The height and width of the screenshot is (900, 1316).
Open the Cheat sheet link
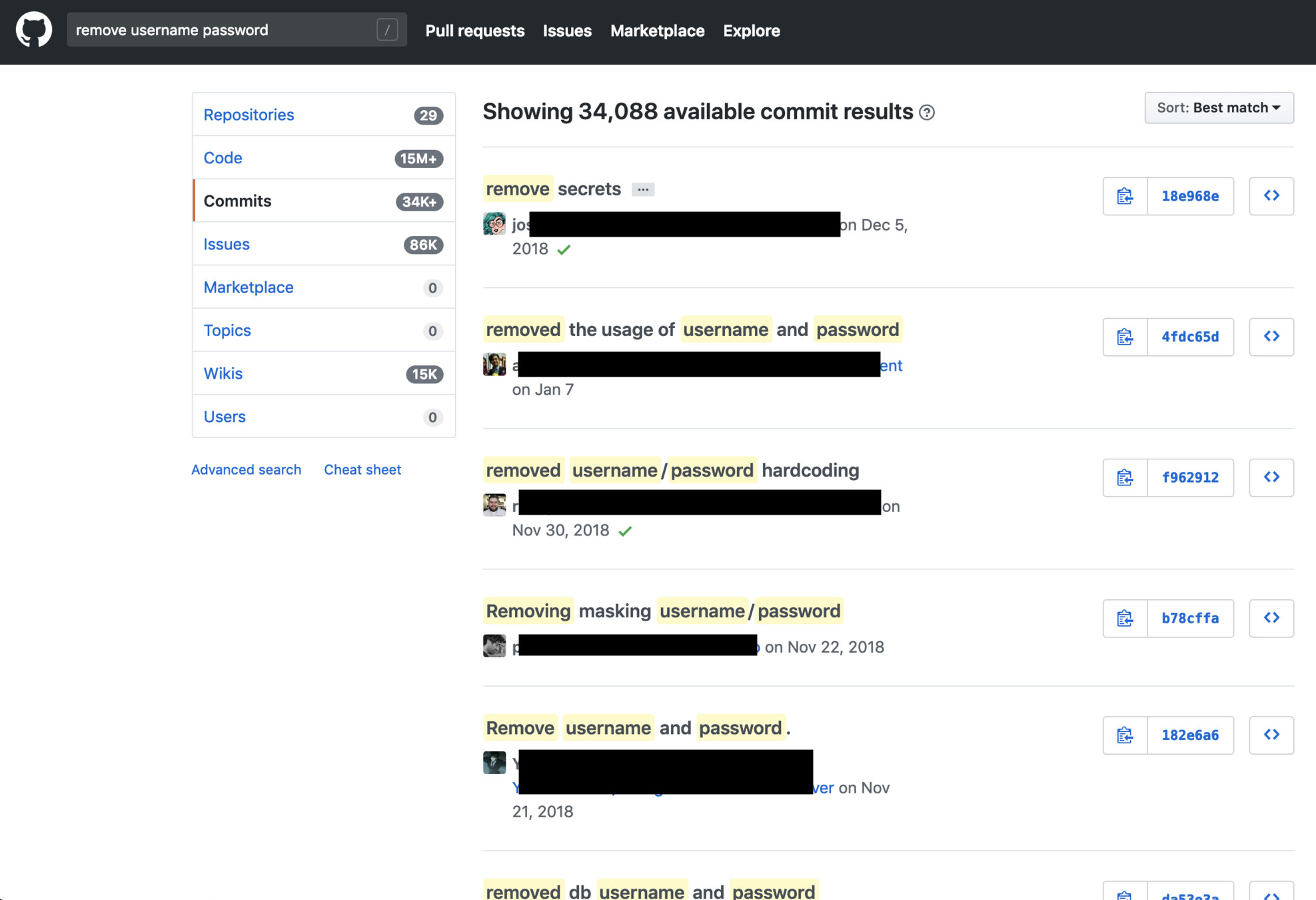click(x=362, y=469)
